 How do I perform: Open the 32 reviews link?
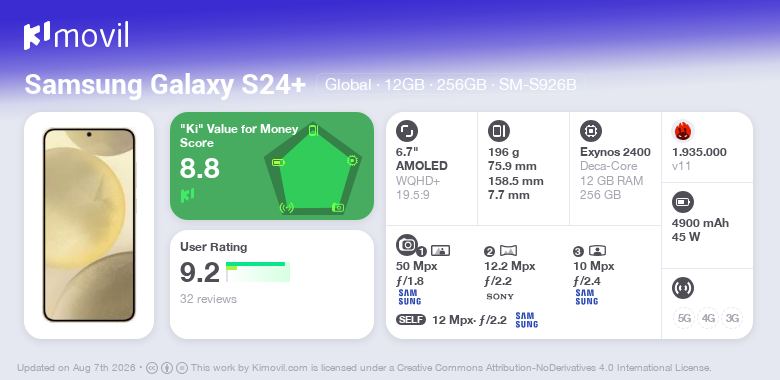(x=208, y=299)
